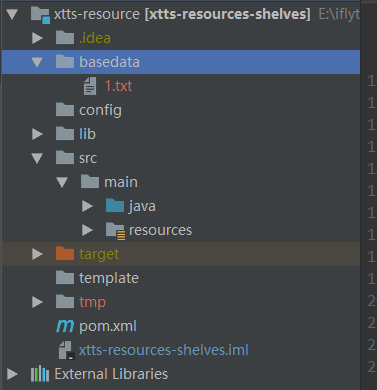This screenshot has height=390, width=377.
Task: Click the 1.txt text file icon
Action: [90, 86]
